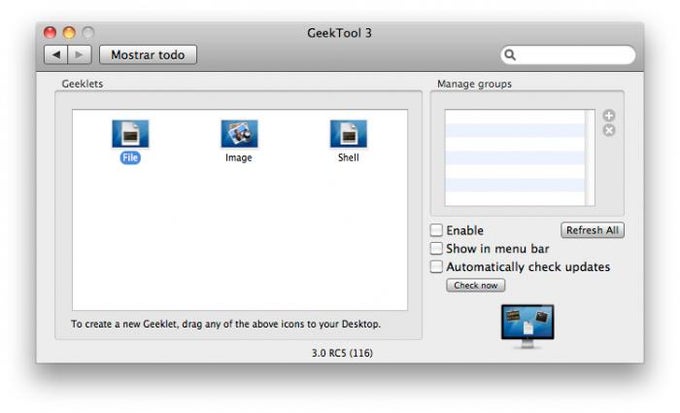The width and height of the screenshot is (680, 413).
Task: Go forward with the right arrow
Action: point(79,55)
